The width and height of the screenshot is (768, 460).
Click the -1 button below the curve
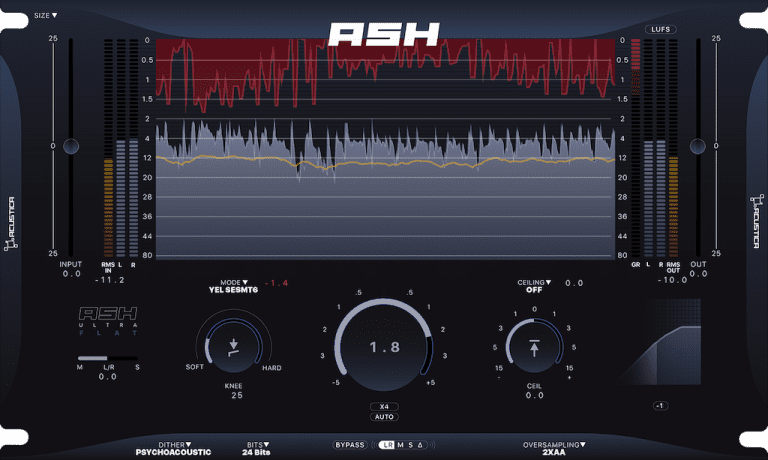click(x=658, y=405)
